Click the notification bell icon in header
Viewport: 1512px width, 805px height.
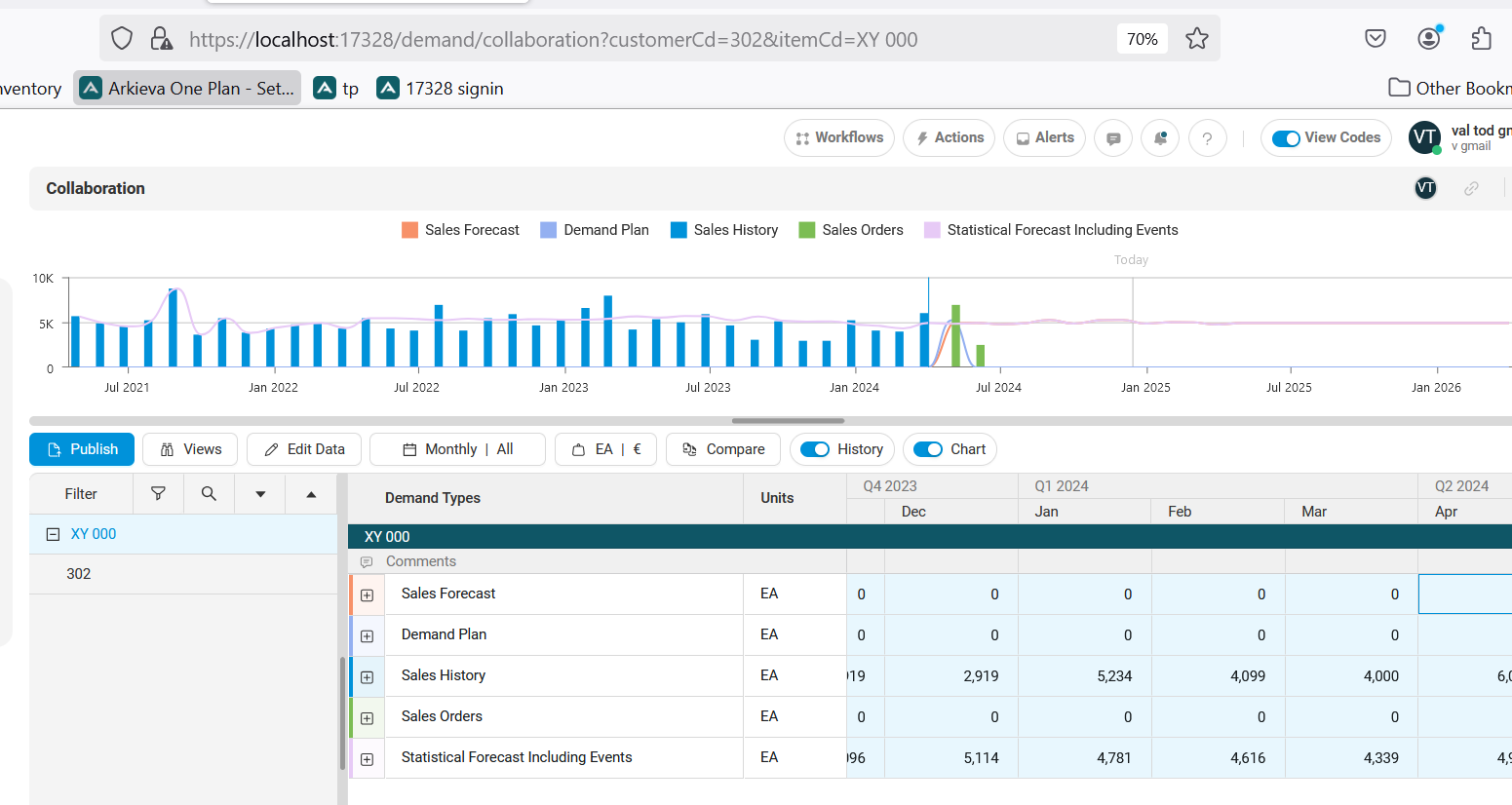(1160, 138)
